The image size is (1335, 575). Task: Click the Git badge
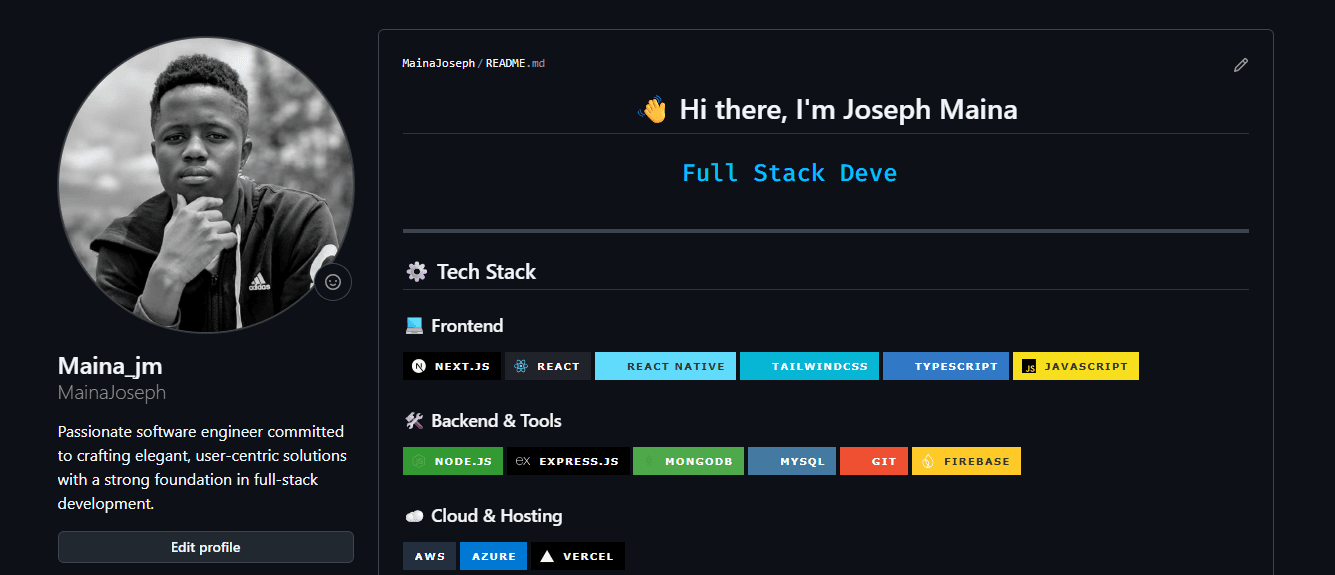873,461
